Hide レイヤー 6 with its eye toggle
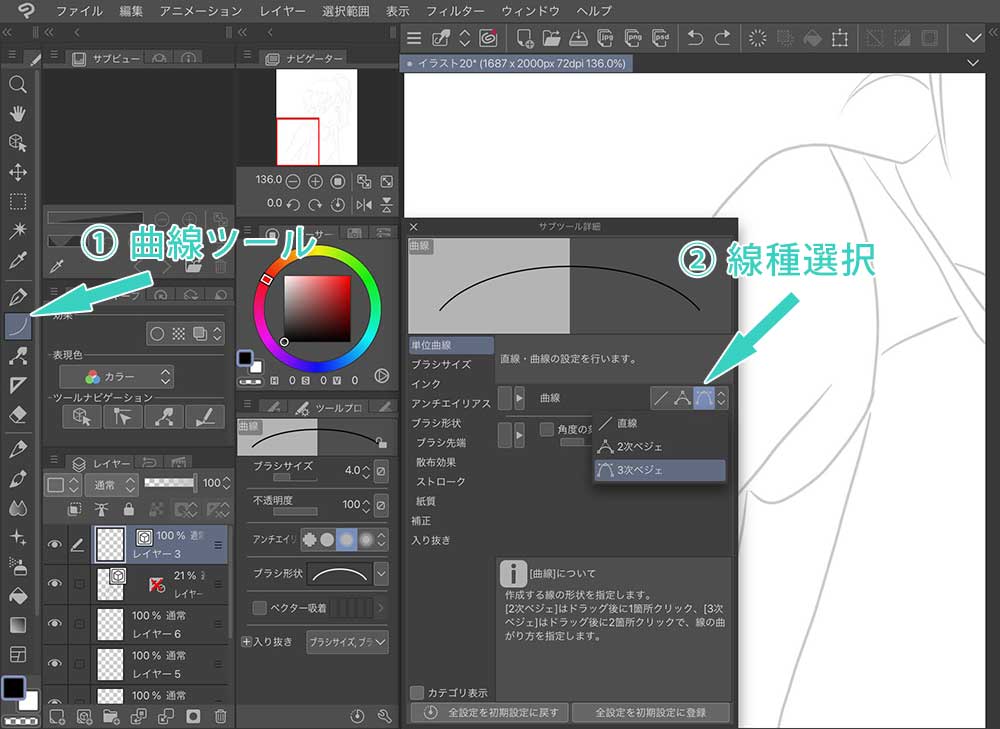This screenshot has height=729, width=1000. [x=55, y=621]
